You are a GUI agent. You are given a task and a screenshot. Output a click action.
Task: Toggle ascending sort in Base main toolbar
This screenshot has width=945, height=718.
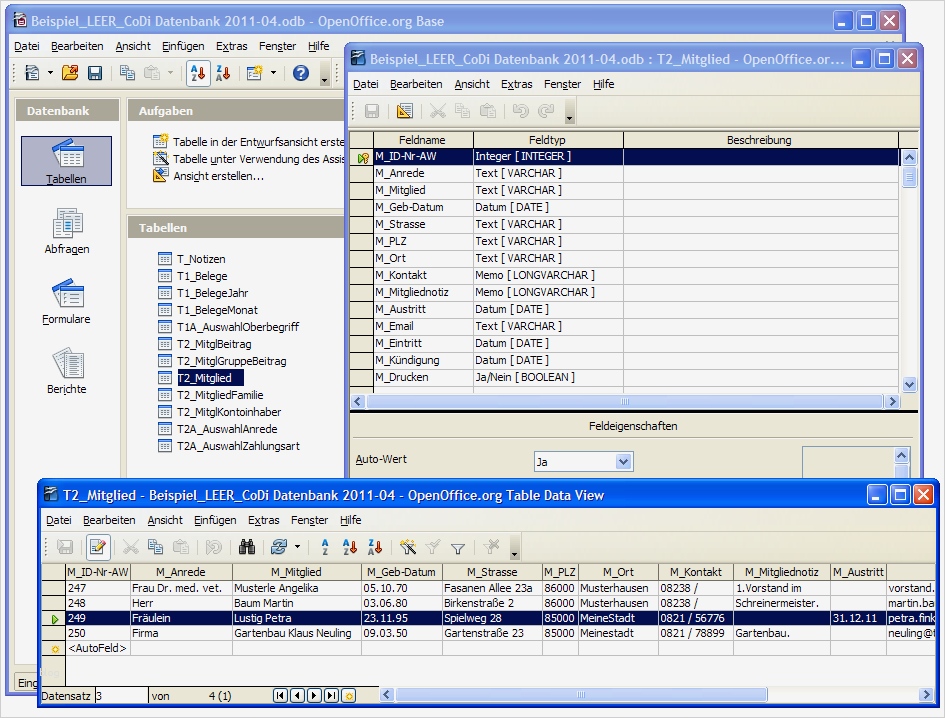[198, 73]
